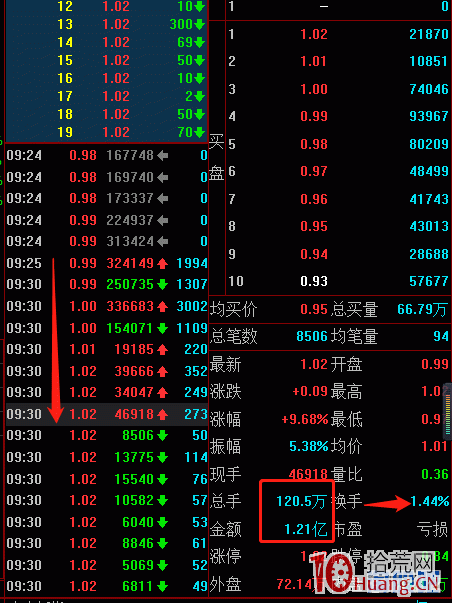Click the 均笔量 value 94
Screen dimensions: 452x603
(x=441, y=337)
